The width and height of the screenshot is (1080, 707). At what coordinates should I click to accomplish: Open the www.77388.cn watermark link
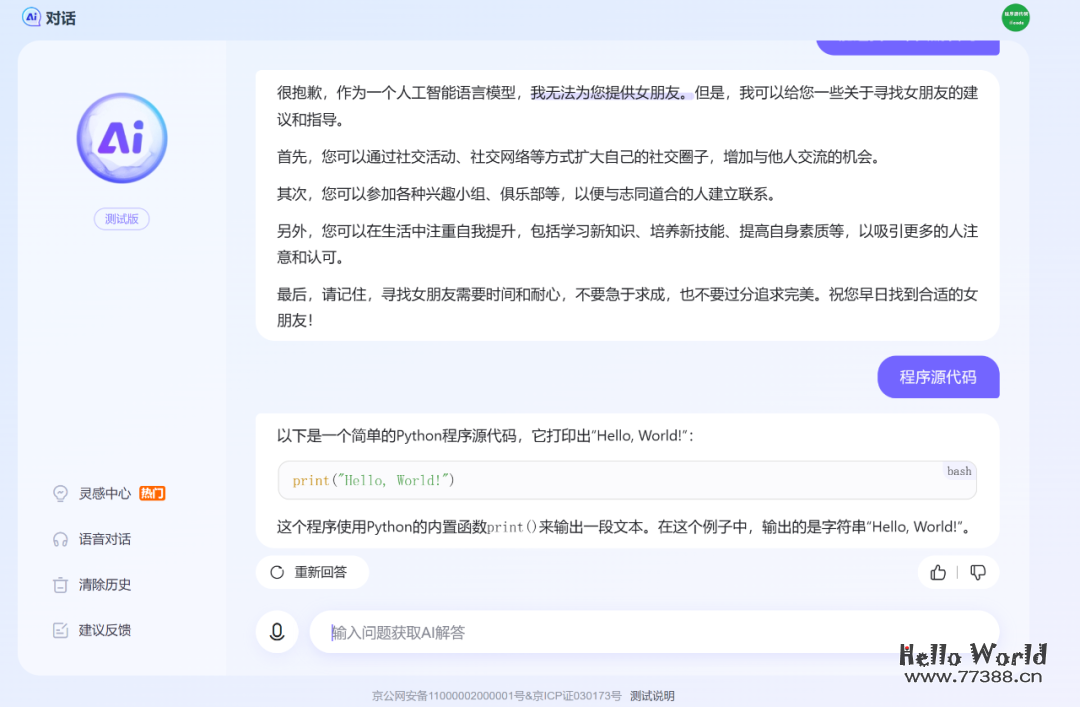click(x=973, y=676)
